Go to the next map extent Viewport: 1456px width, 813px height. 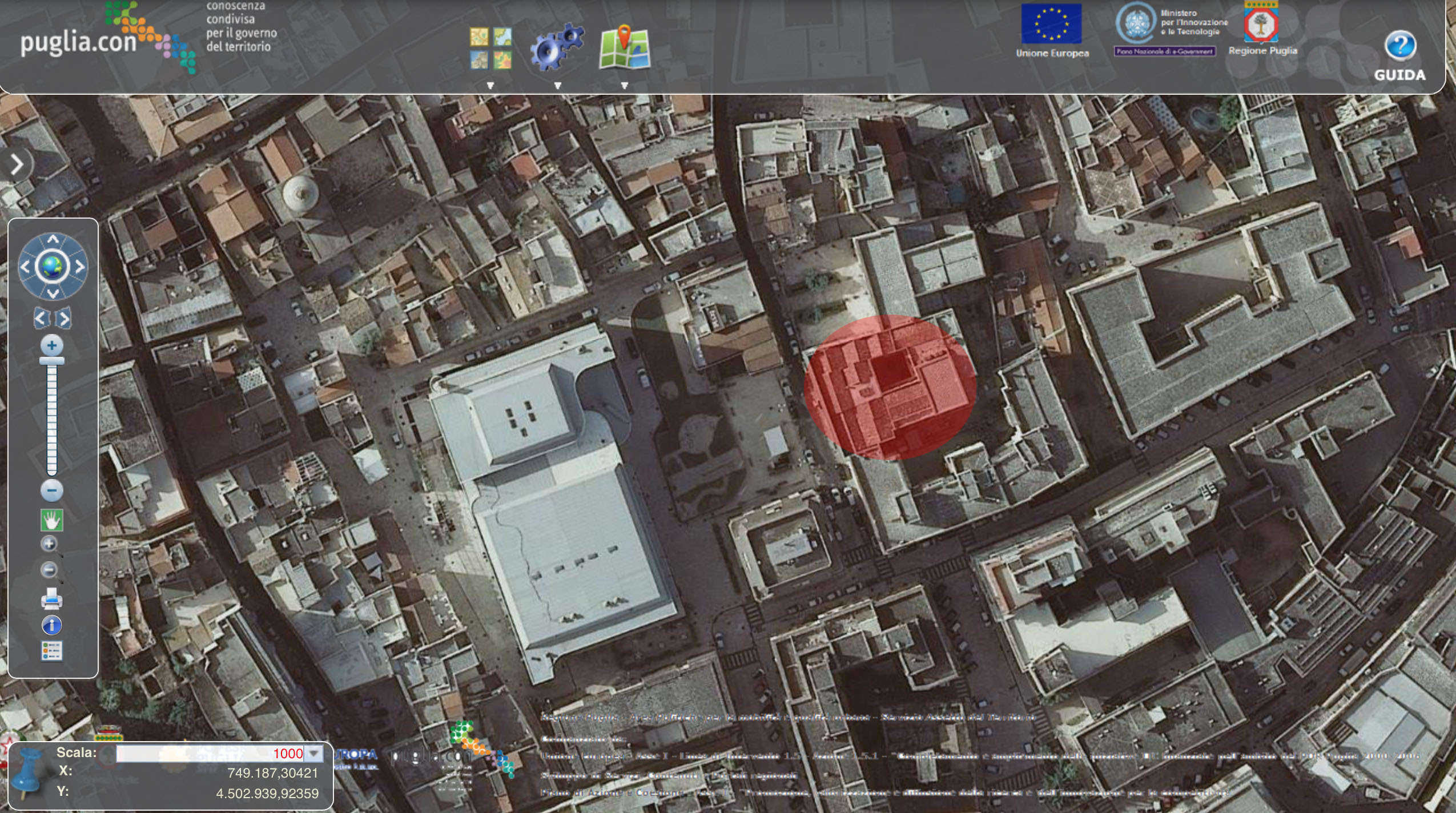tap(64, 319)
